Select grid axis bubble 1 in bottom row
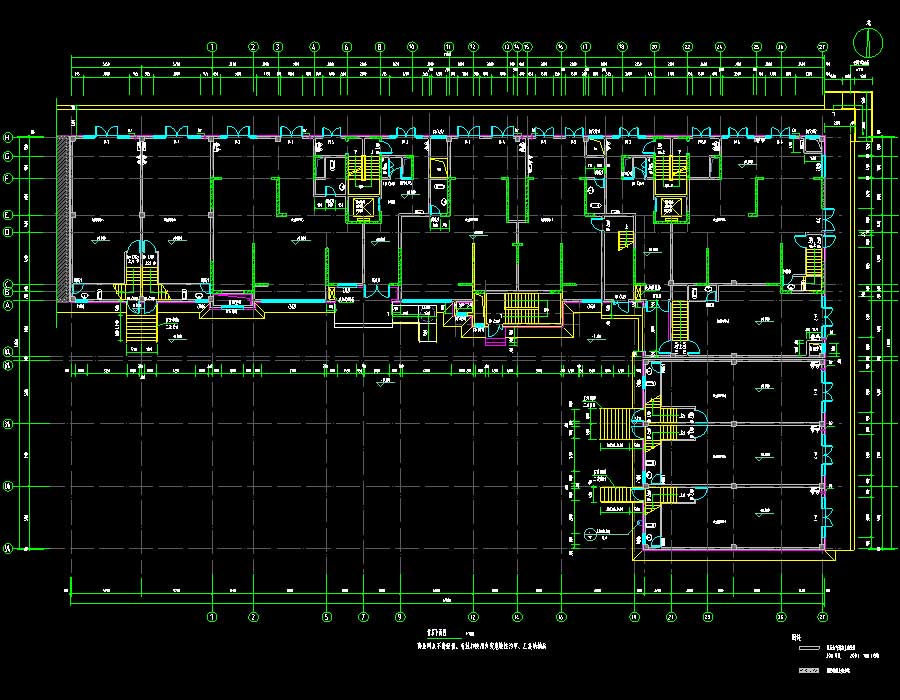 tap(212, 616)
